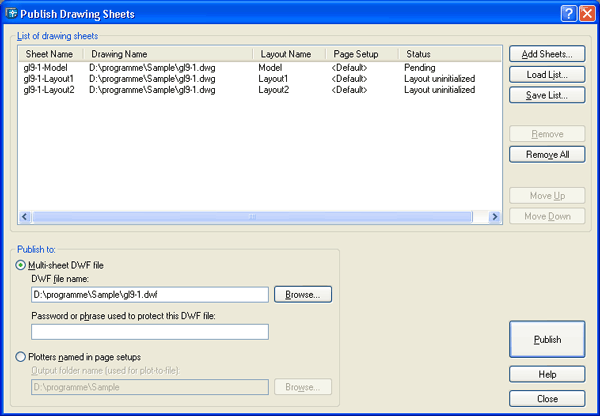
Task: Select the gl9-1-Layout2 sheet row
Action: tap(48, 89)
